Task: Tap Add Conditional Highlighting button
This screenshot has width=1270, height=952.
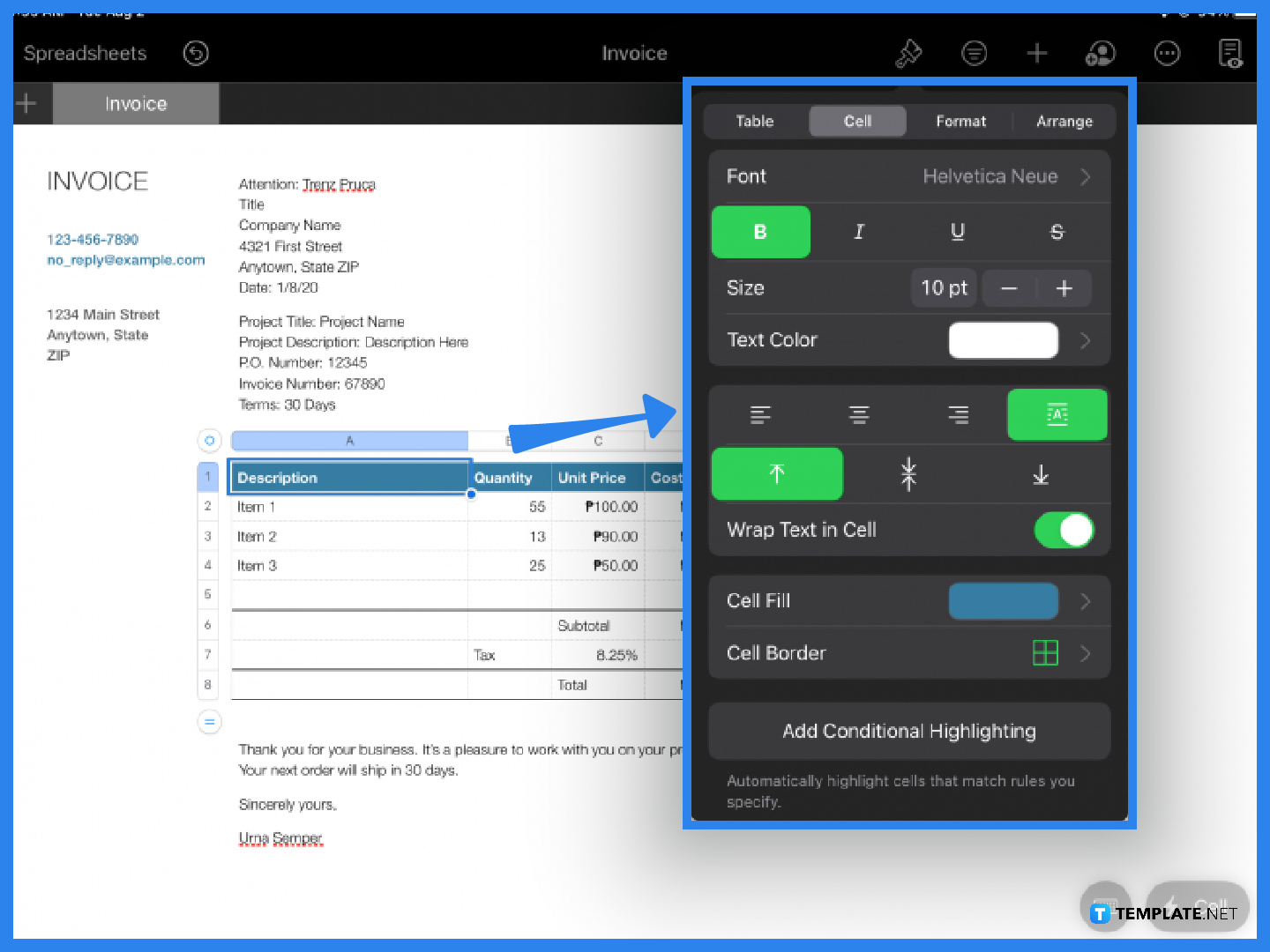Action: pos(909,731)
